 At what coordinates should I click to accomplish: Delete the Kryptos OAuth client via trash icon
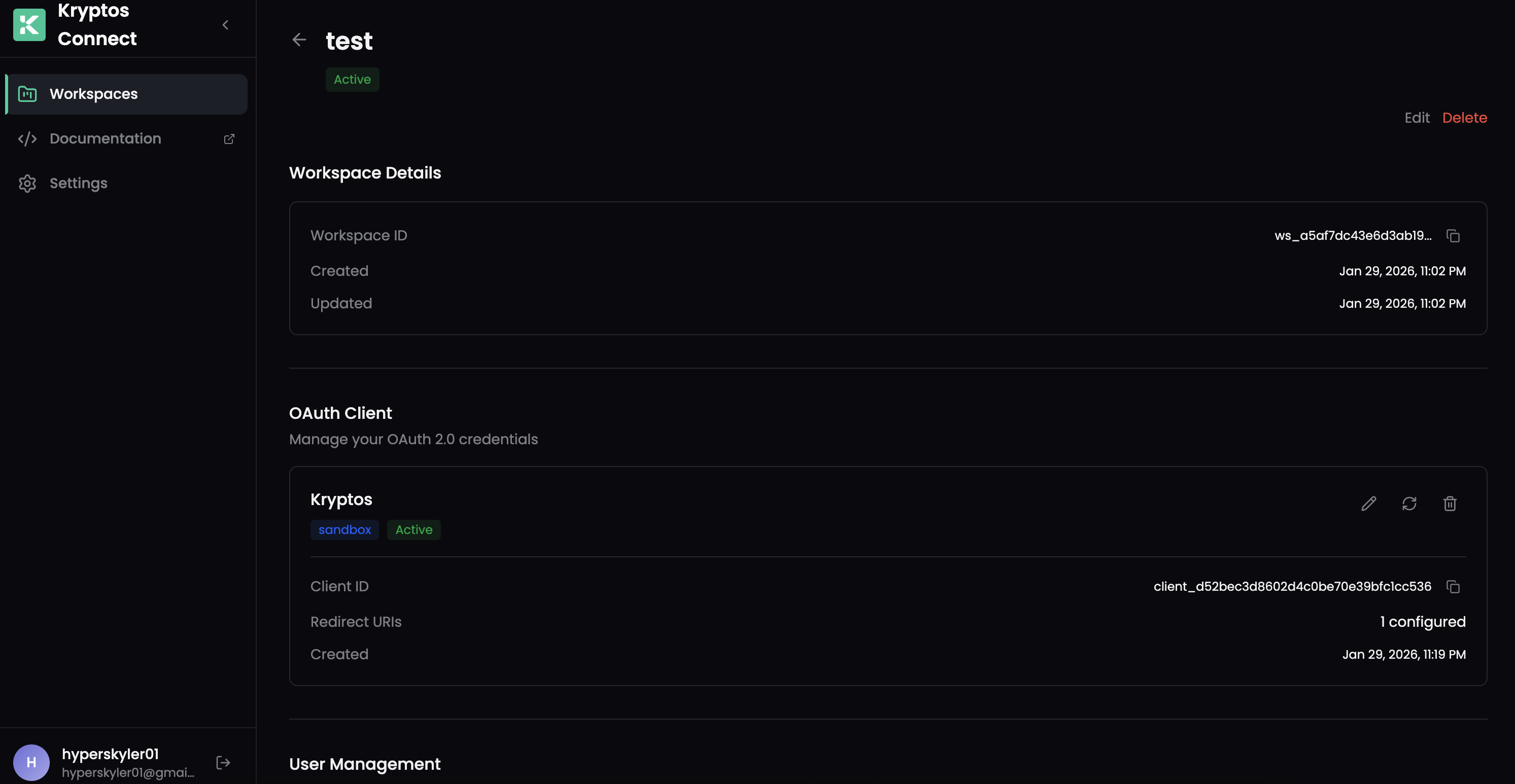coord(1450,504)
